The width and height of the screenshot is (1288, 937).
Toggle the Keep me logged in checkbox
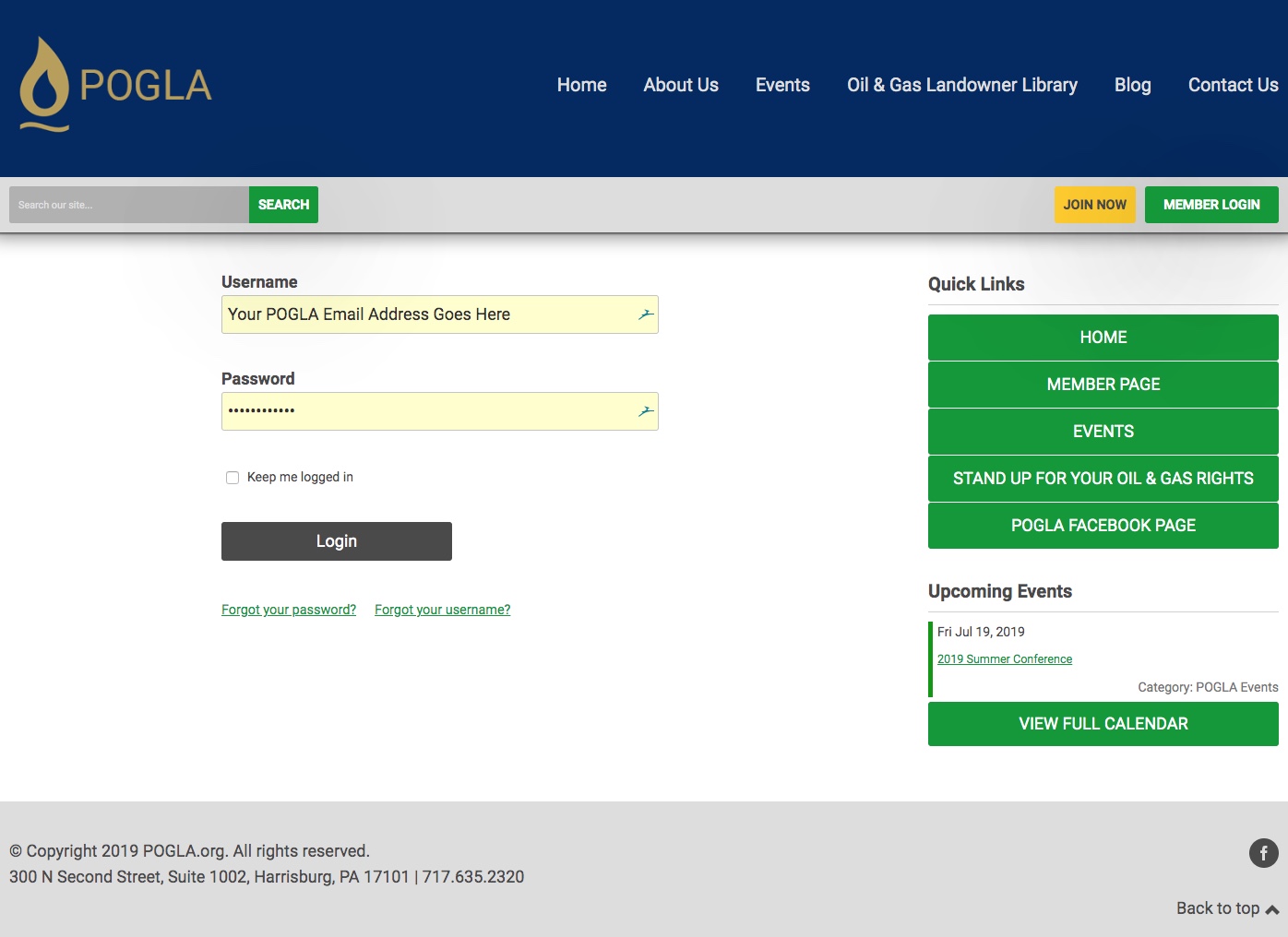tap(233, 478)
